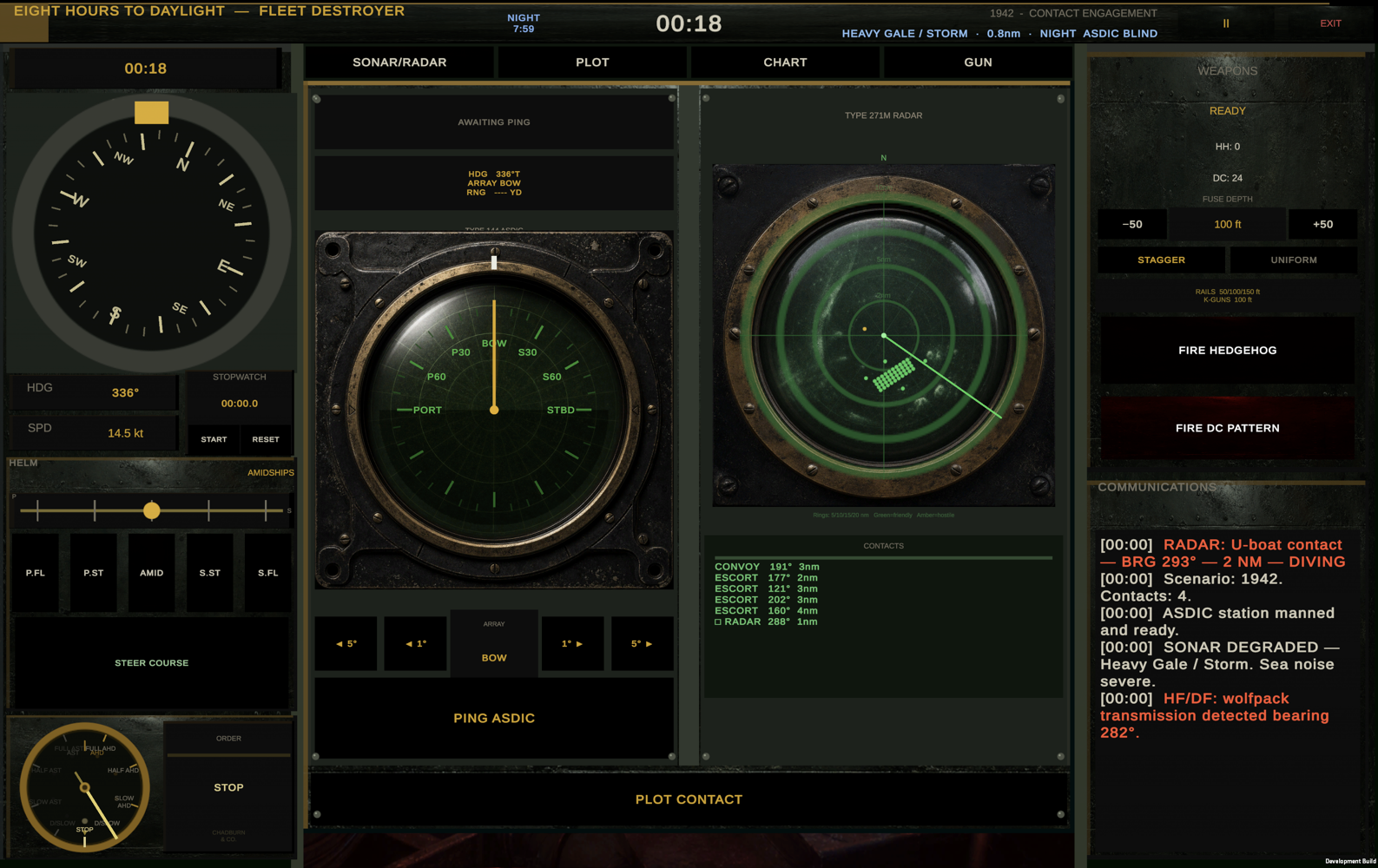Screen dimensions: 1378x868
Task: Click the green convoy formation on radar
Action: pyautogui.click(x=893, y=376)
